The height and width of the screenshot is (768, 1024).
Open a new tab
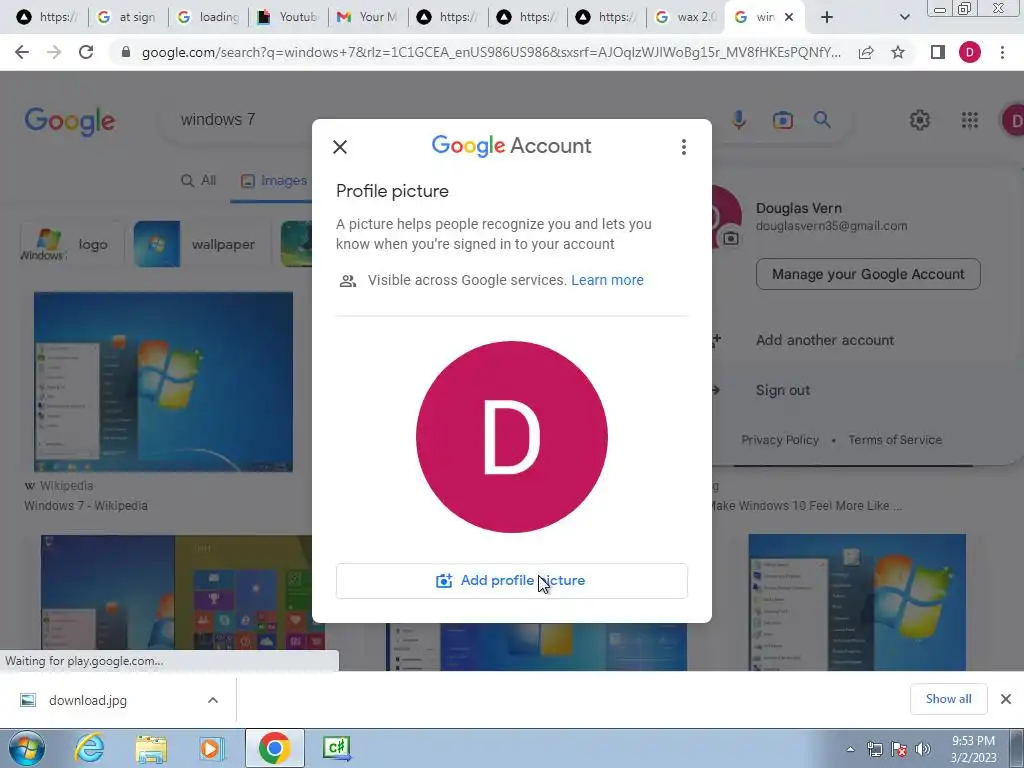point(827,17)
